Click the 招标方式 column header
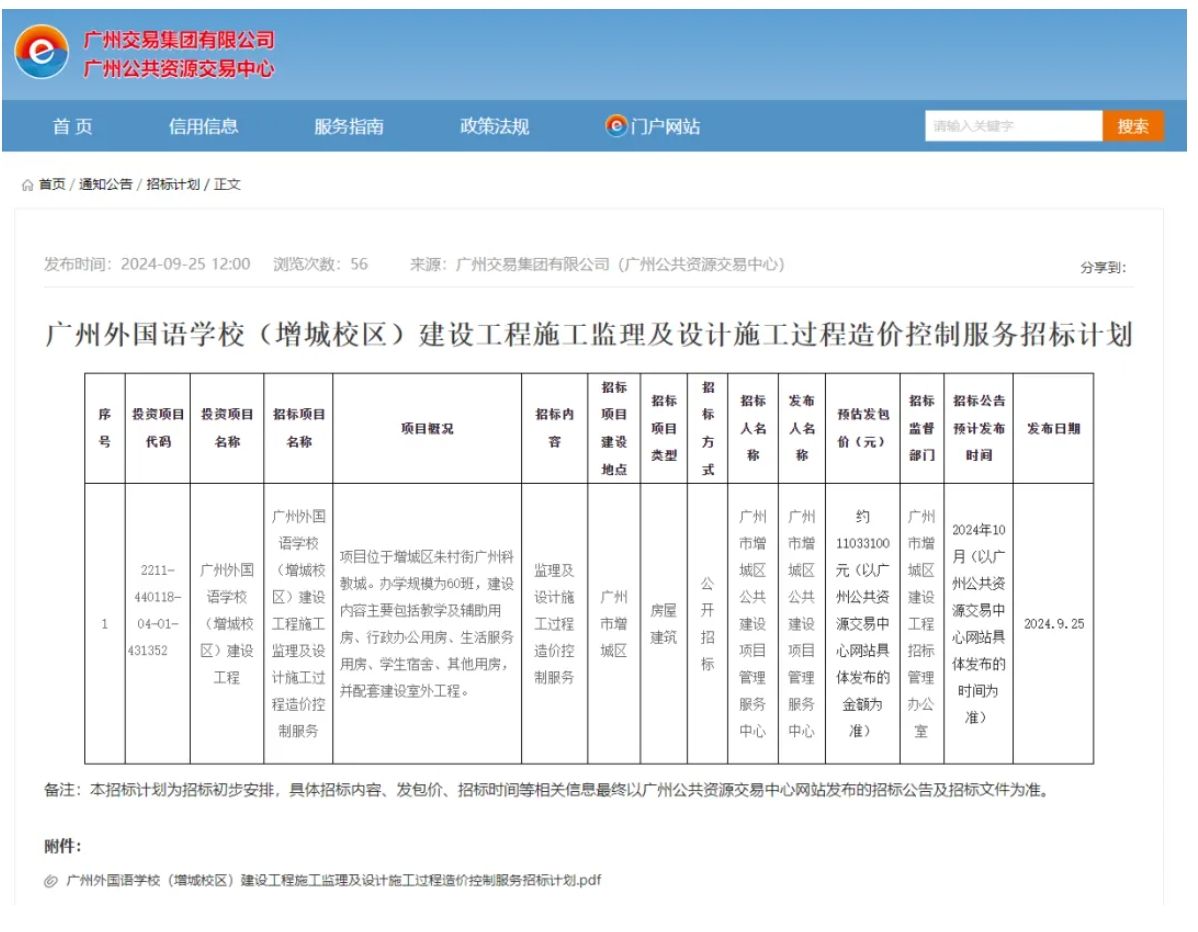1198x932 pixels. 708,428
